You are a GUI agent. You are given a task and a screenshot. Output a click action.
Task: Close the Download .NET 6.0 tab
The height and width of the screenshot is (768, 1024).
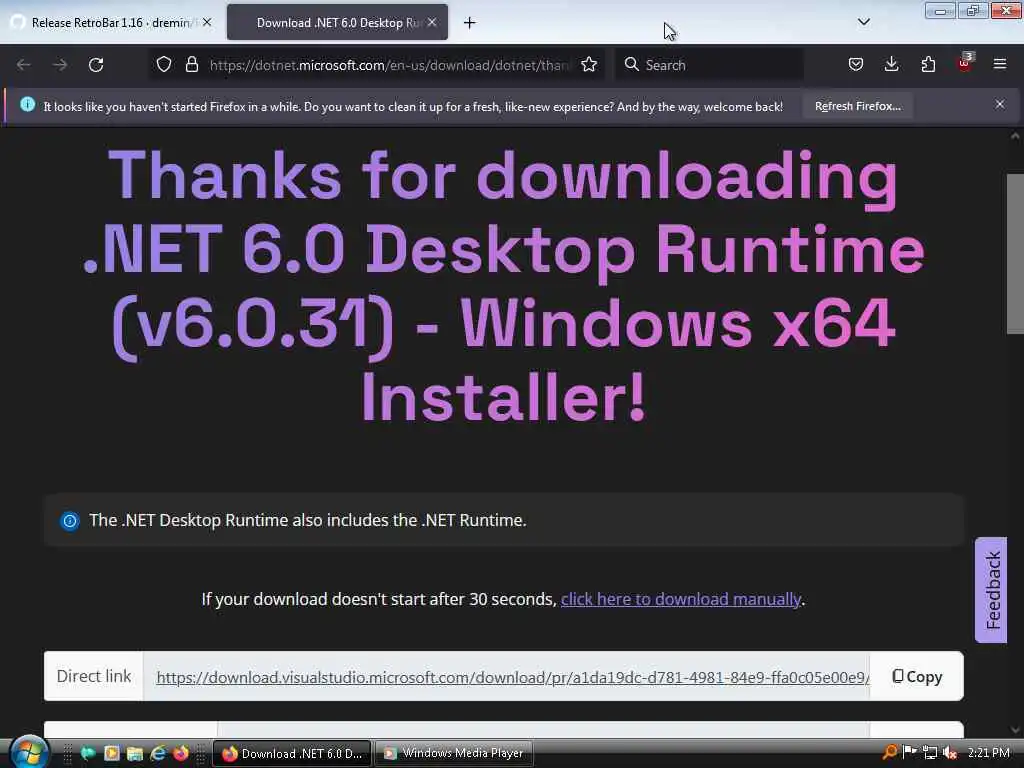[432, 22]
